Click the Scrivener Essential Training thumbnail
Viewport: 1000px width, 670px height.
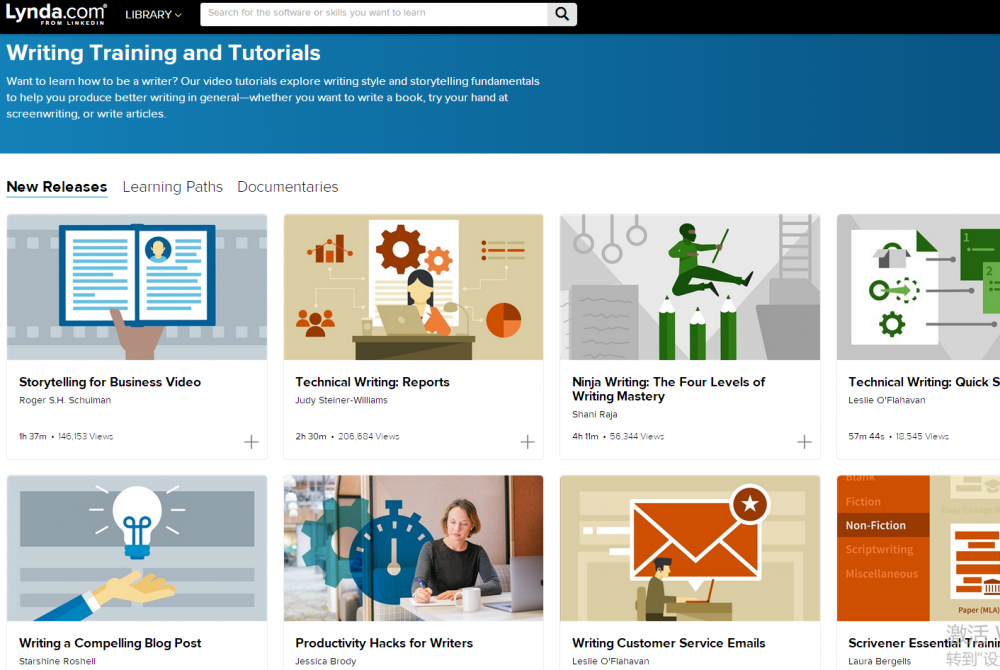pos(918,548)
